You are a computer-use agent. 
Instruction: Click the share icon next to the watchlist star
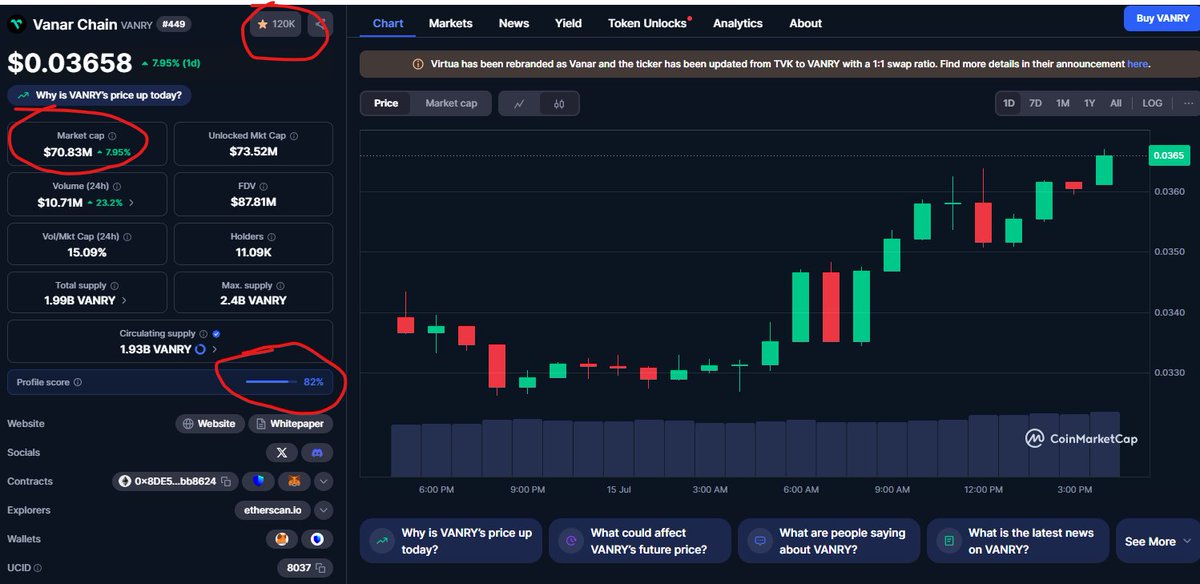tap(320, 23)
